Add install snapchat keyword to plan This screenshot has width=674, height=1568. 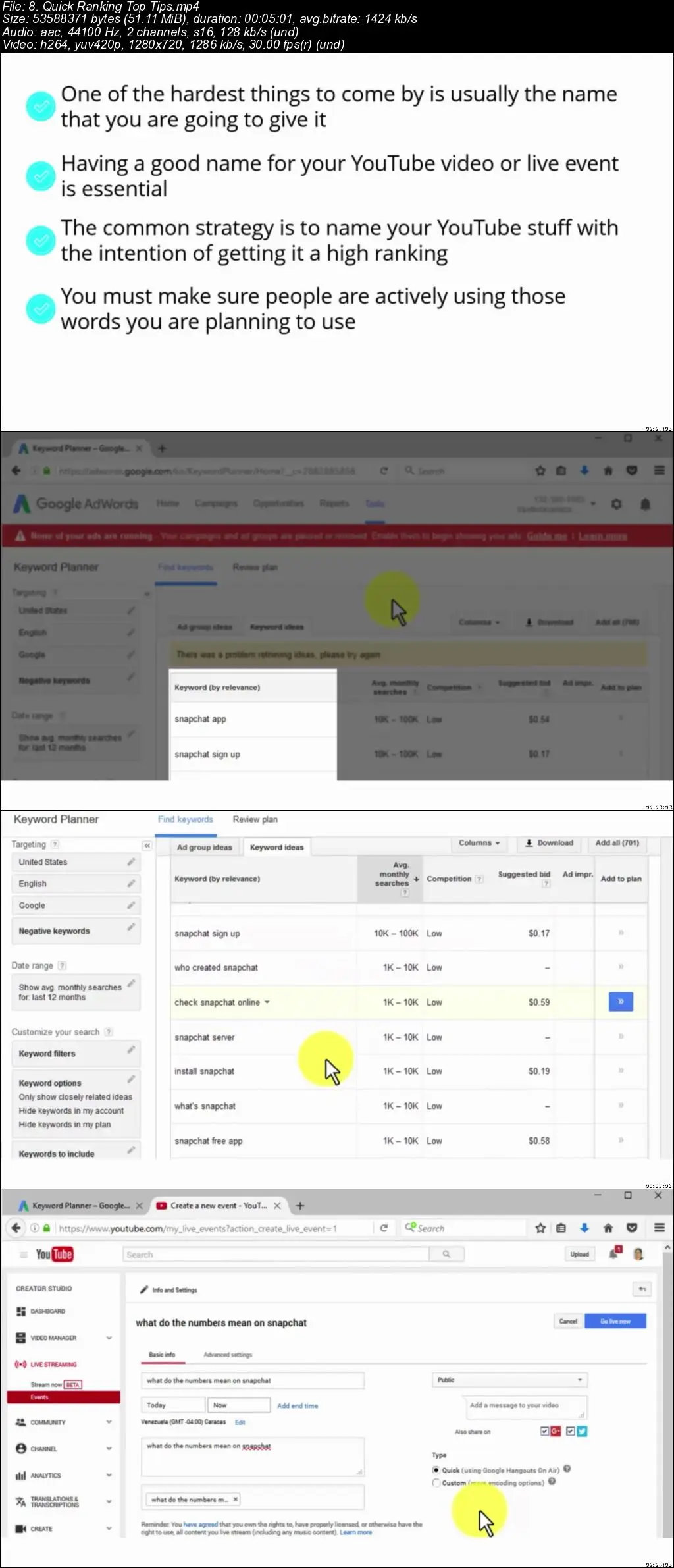621,1071
